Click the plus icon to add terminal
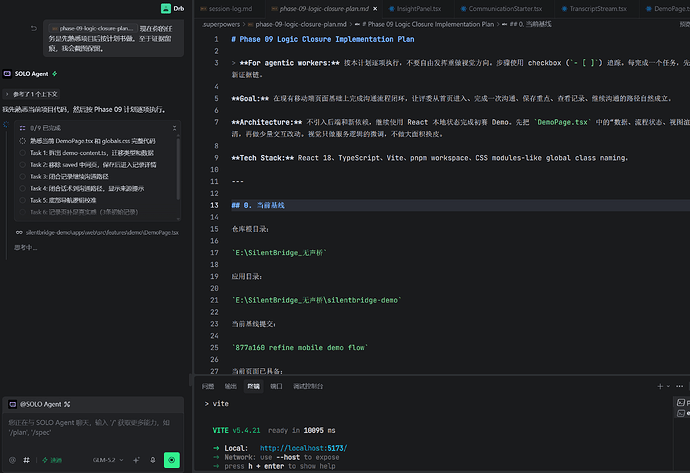 (x=660, y=386)
